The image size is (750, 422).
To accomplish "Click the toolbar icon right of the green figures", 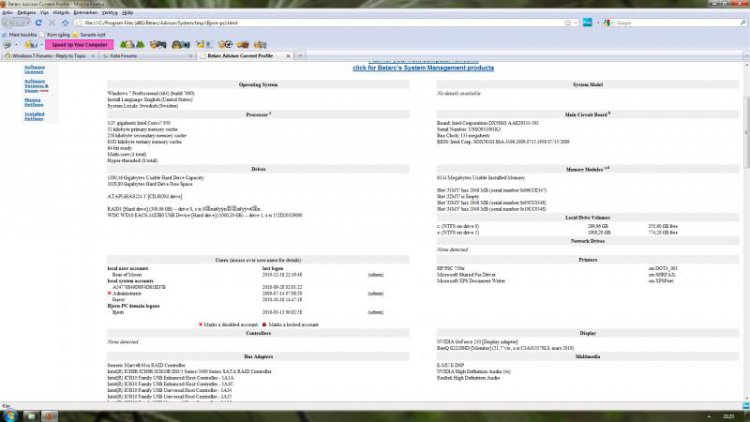I will pos(158,44).
